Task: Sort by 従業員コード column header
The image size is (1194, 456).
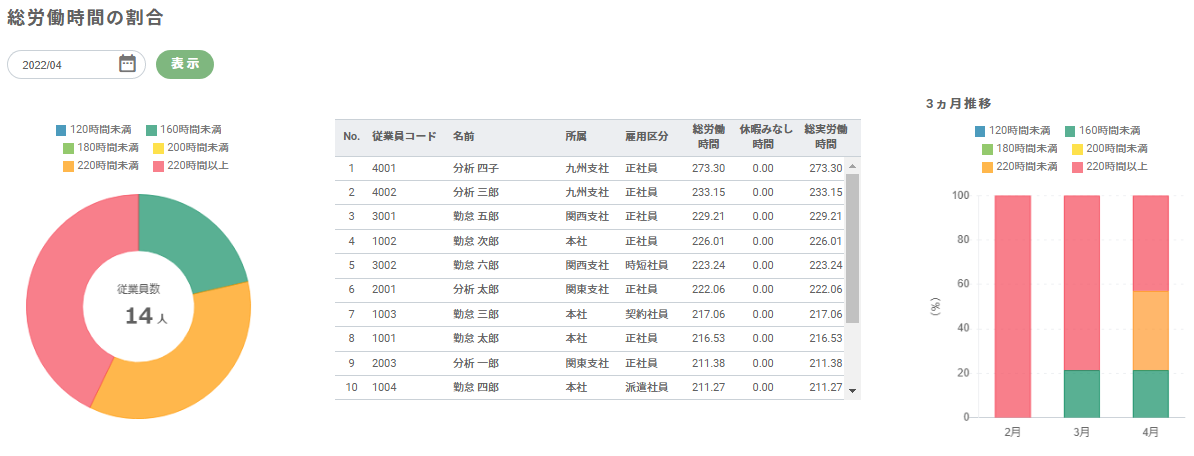Action: tap(404, 137)
